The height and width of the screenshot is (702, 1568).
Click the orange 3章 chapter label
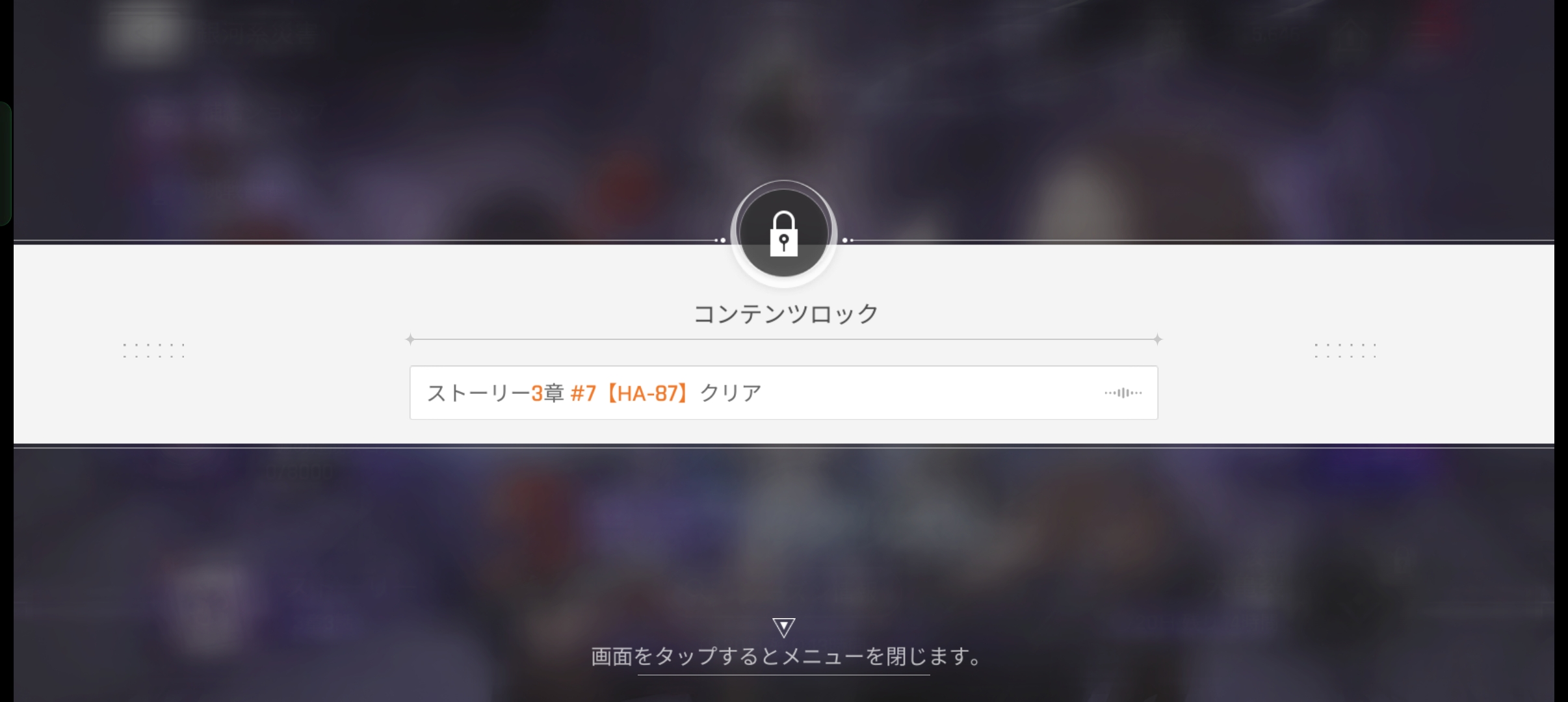[547, 393]
